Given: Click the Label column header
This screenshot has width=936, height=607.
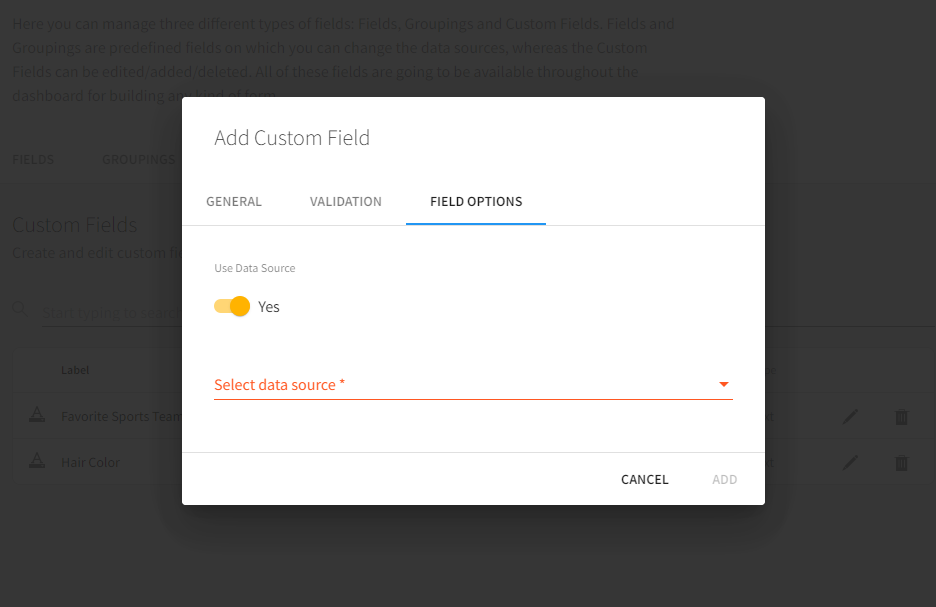Looking at the screenshot, I should pos(75,370).
